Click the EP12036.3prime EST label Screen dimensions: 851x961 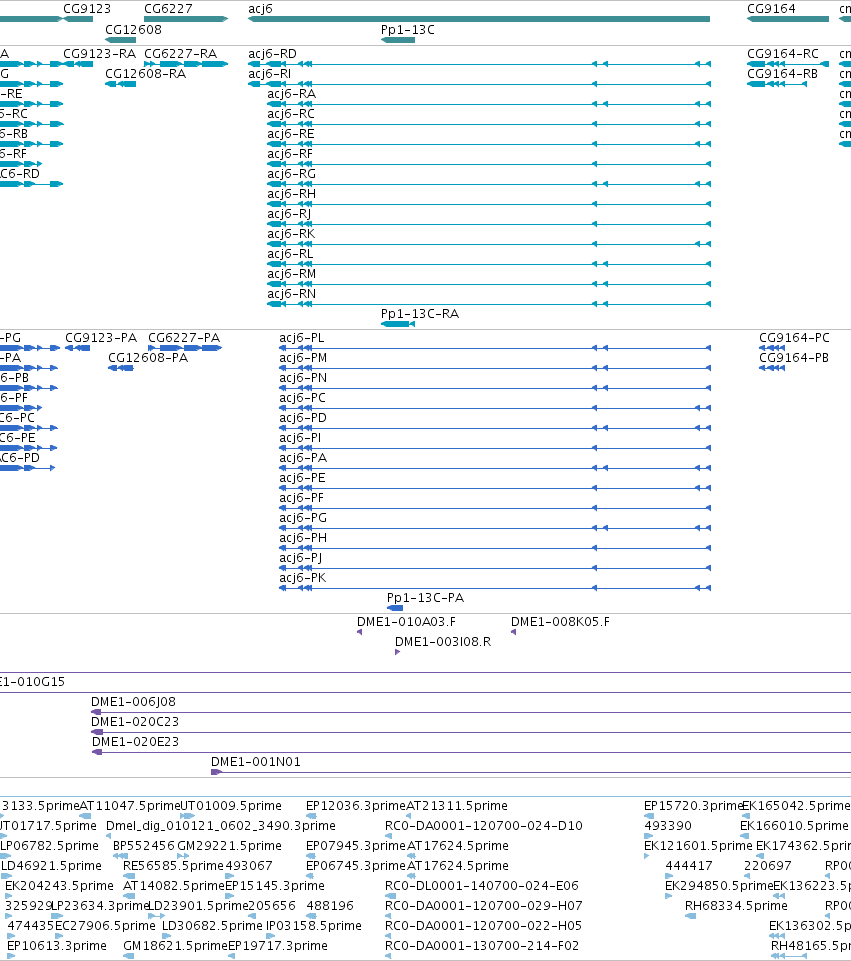355,805
